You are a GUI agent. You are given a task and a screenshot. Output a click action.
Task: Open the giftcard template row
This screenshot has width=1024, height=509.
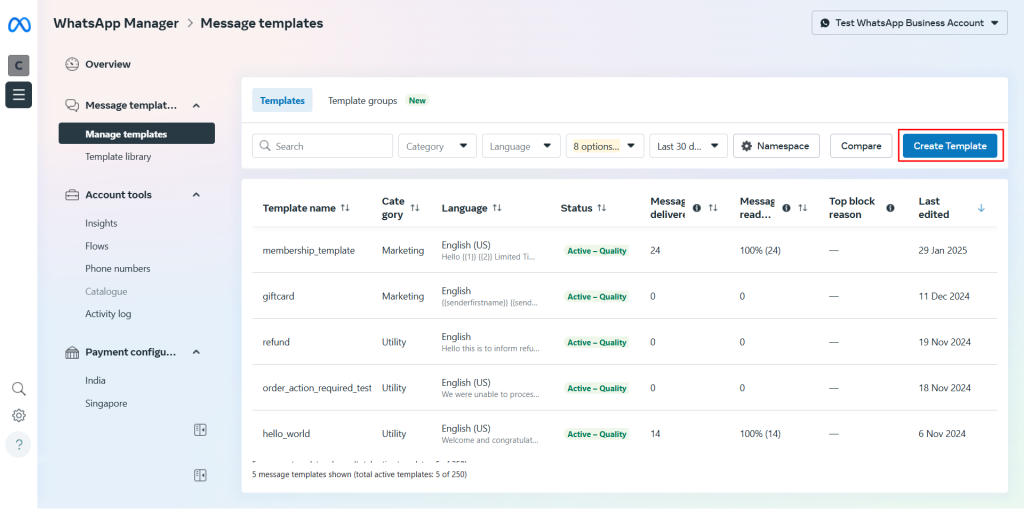[625, 296]
